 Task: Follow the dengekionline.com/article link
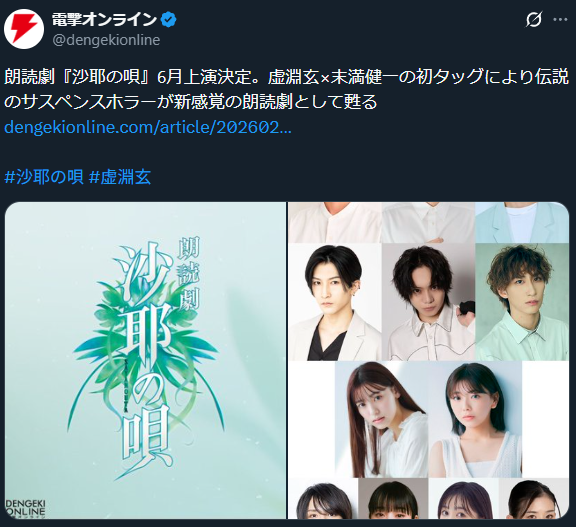coord(148,127)
